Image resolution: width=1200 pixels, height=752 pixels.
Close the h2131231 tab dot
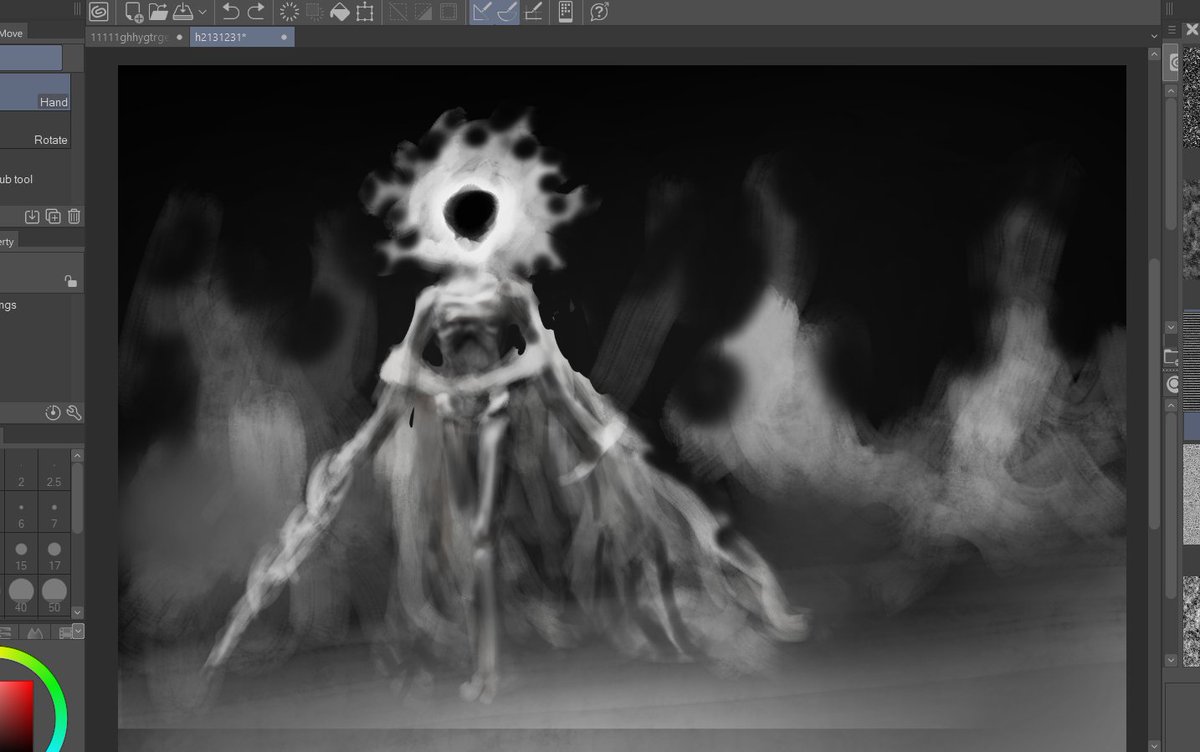284,37
